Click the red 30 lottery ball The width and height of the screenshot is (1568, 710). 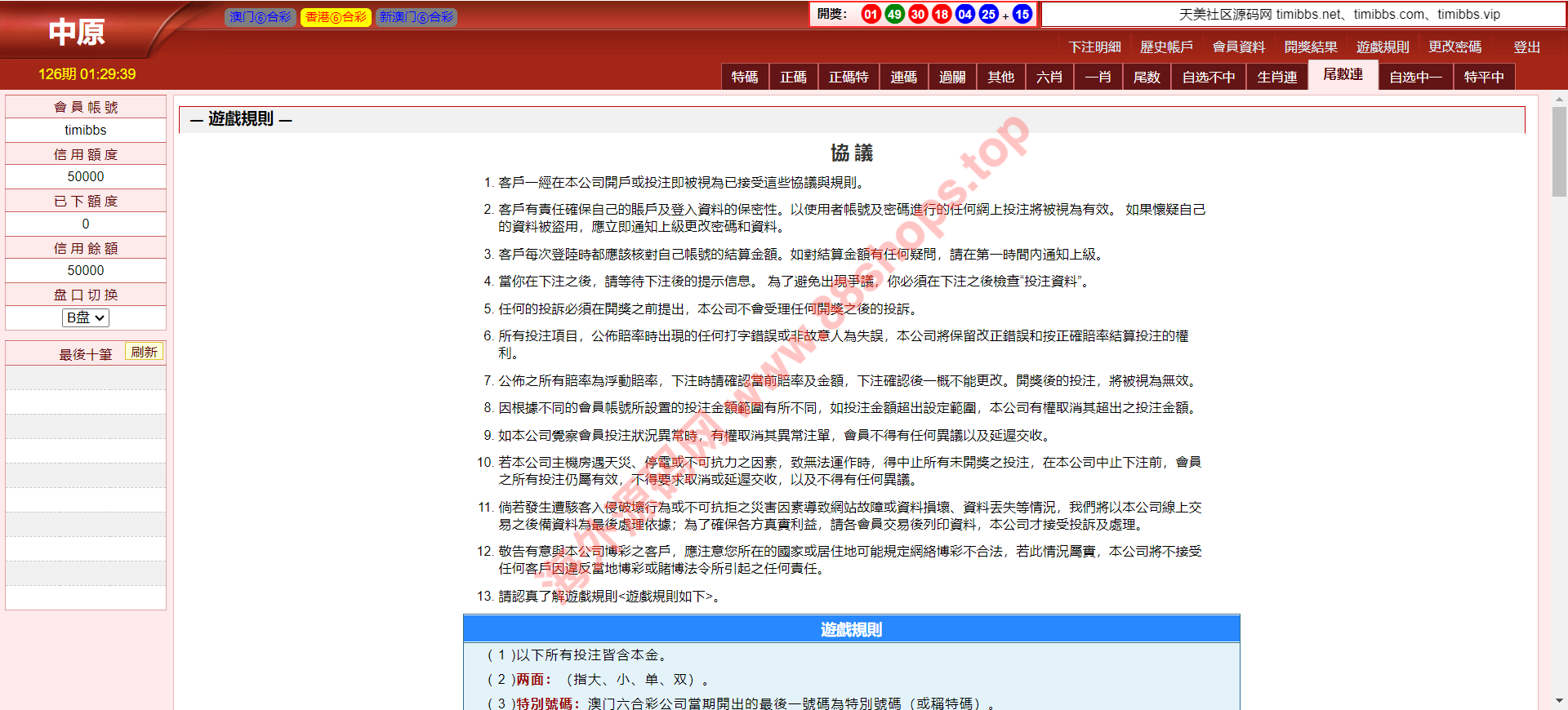tap(918, 14)
